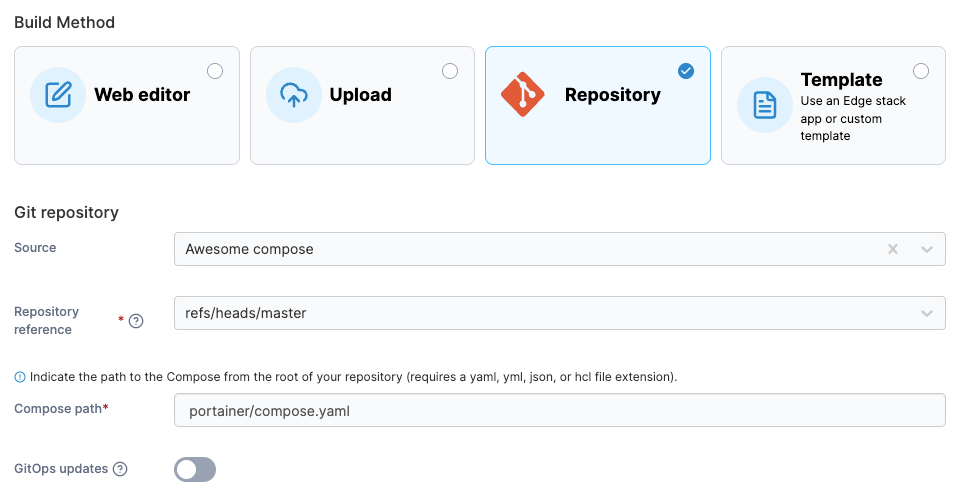Select the Upload radio button
Screen dimensions: 958x497
pyautogui.click(x=450, y=71)
